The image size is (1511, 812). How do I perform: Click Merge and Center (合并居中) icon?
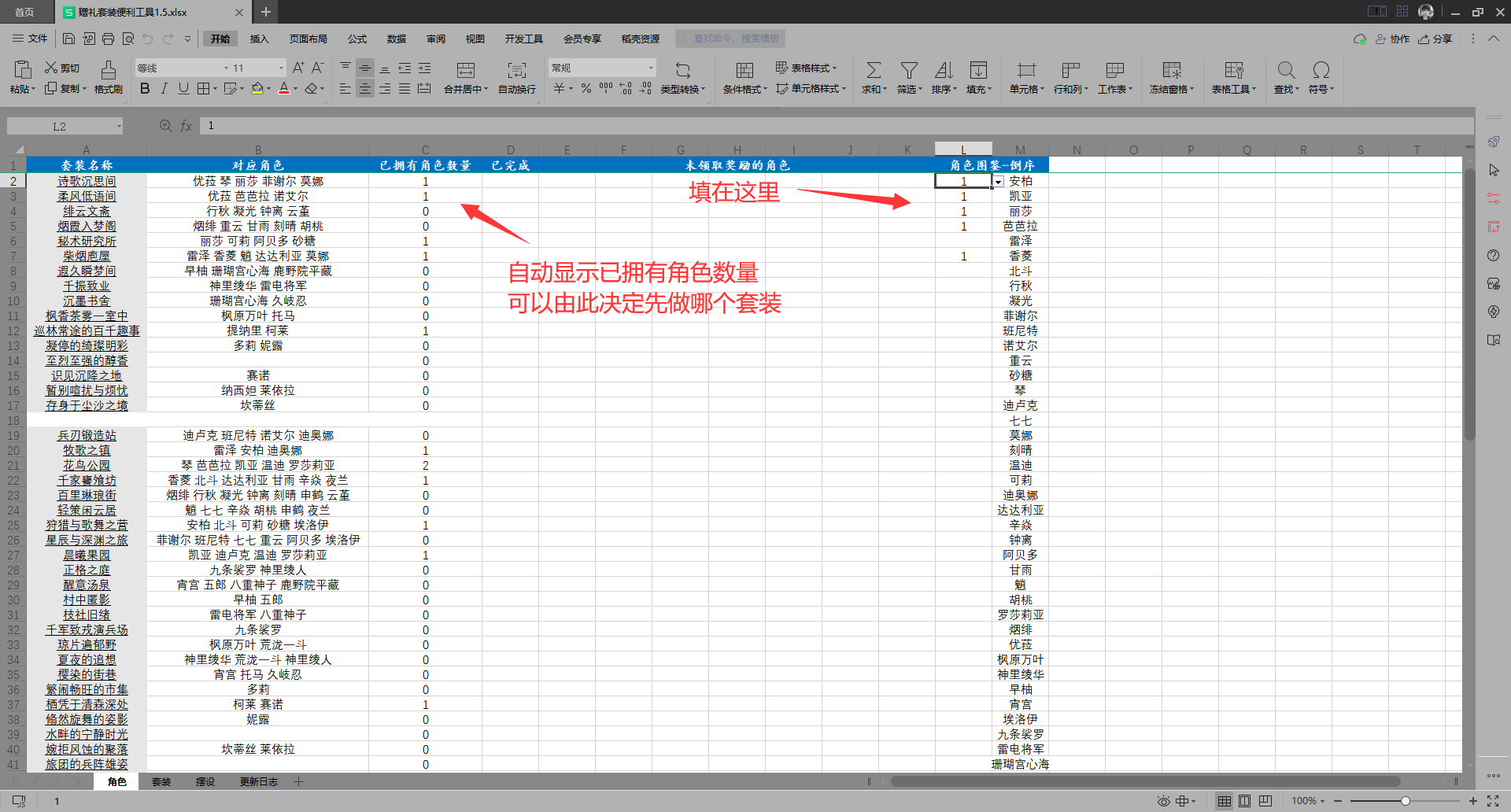[466, 70]
